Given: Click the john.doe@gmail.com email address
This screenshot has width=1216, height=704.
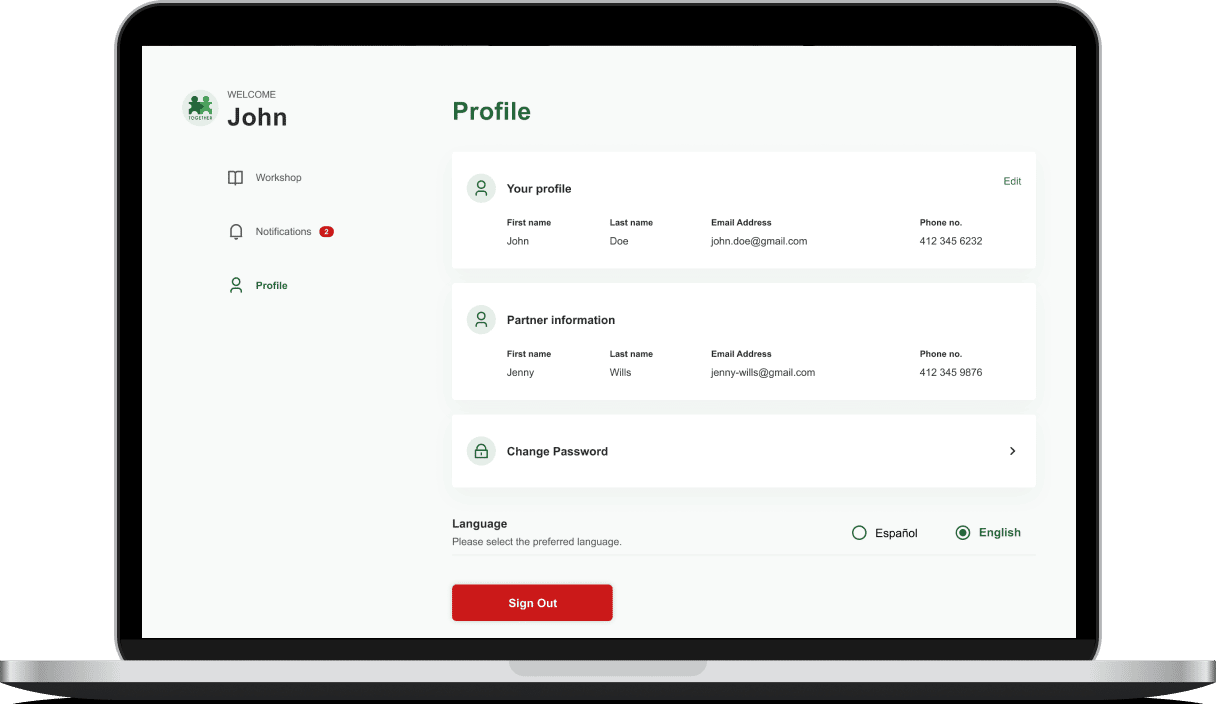Looking at the screenshot, I should pyautogui.click(x=758, y=241).
